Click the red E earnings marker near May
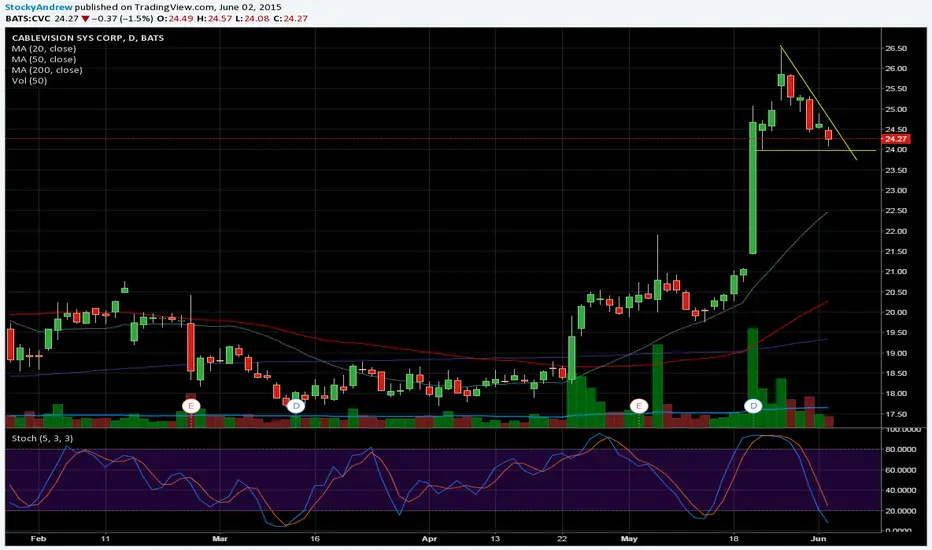 [x=639, y=406]
